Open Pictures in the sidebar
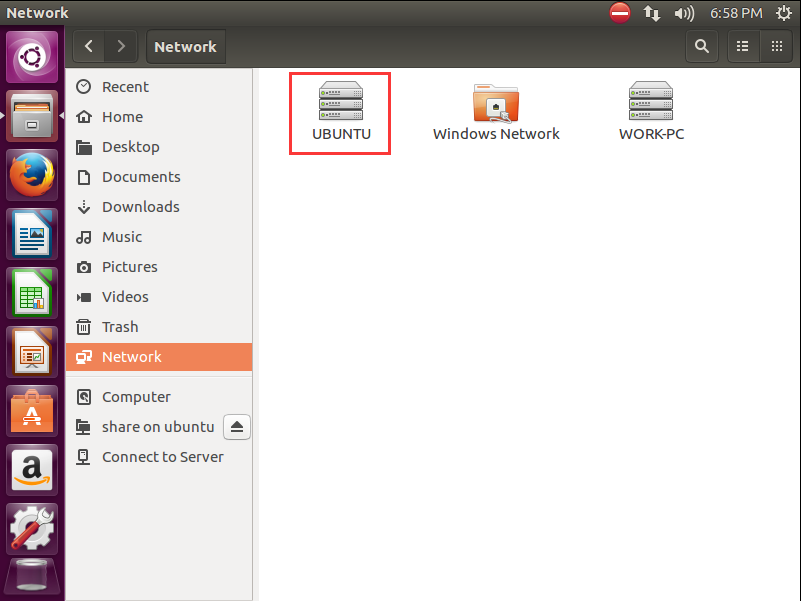 pyautogui.click(x=159, y=267)
